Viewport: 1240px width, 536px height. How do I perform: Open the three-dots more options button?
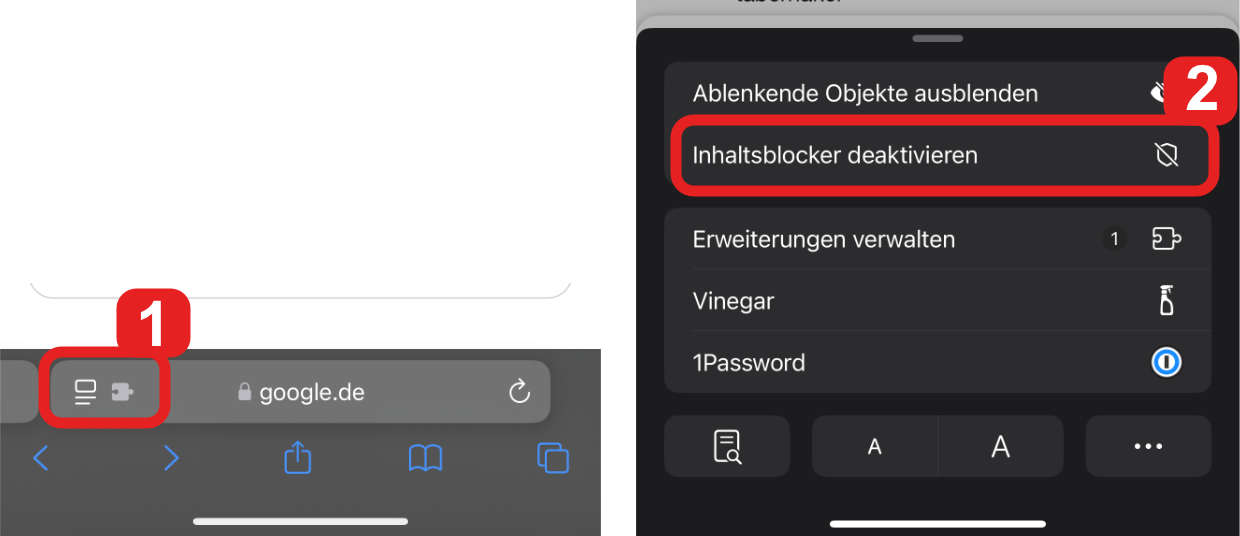coord(1148,446)
